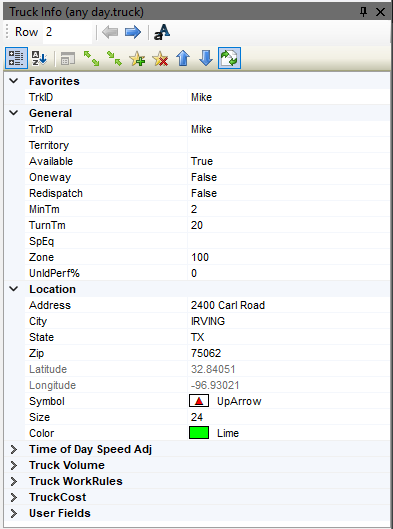Collapse the Location category
393x529 pixels.
(14, 289)
